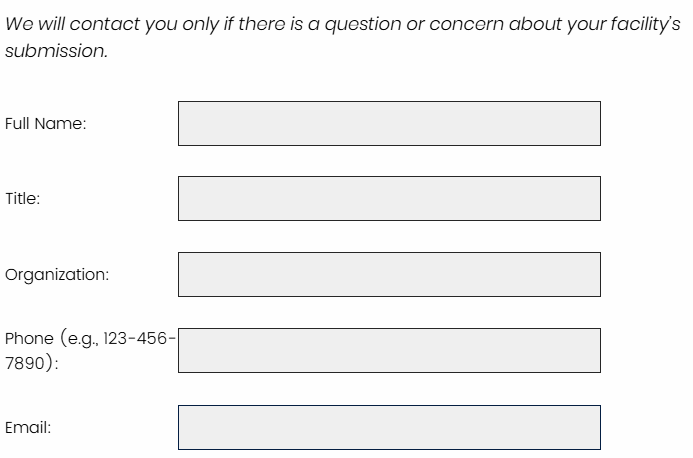Click the word 'submission.' in the notice
The image size is (693, 458).
tap(56, 51)
